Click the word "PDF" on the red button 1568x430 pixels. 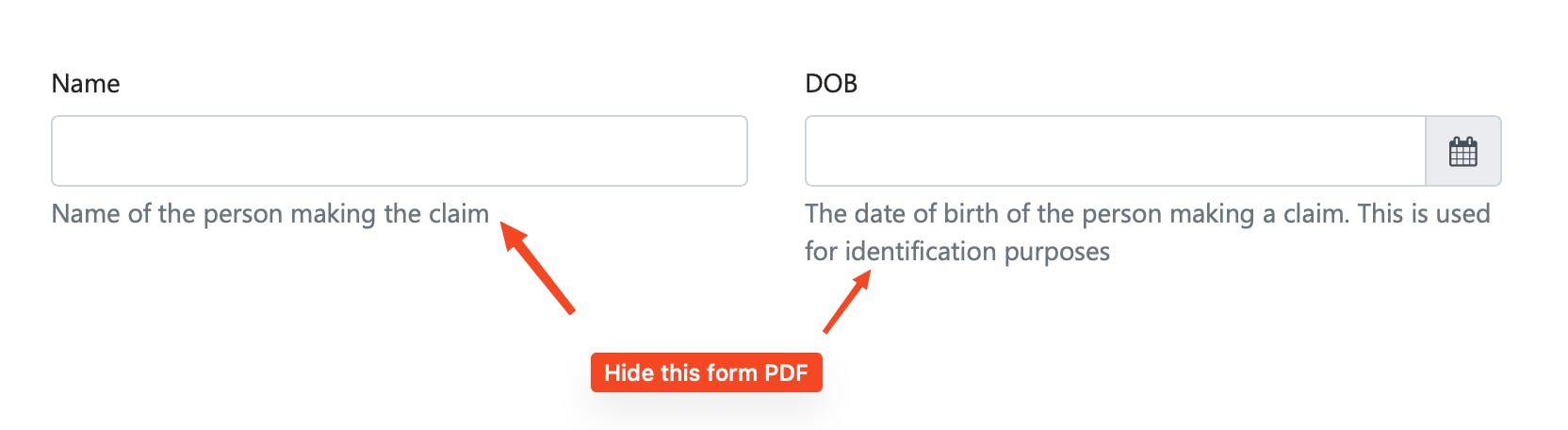click(x=786, y=372)
